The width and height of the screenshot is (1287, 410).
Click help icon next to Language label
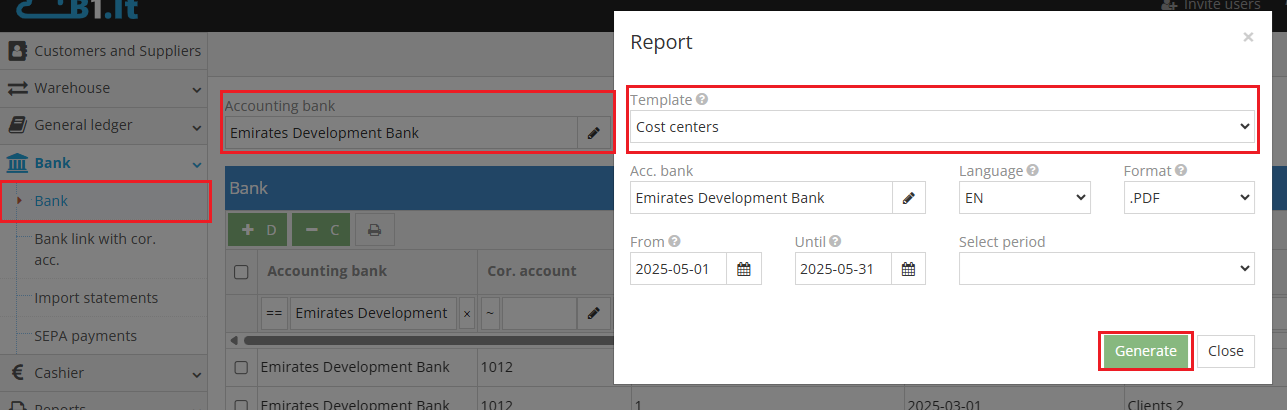coord(1032,171)
